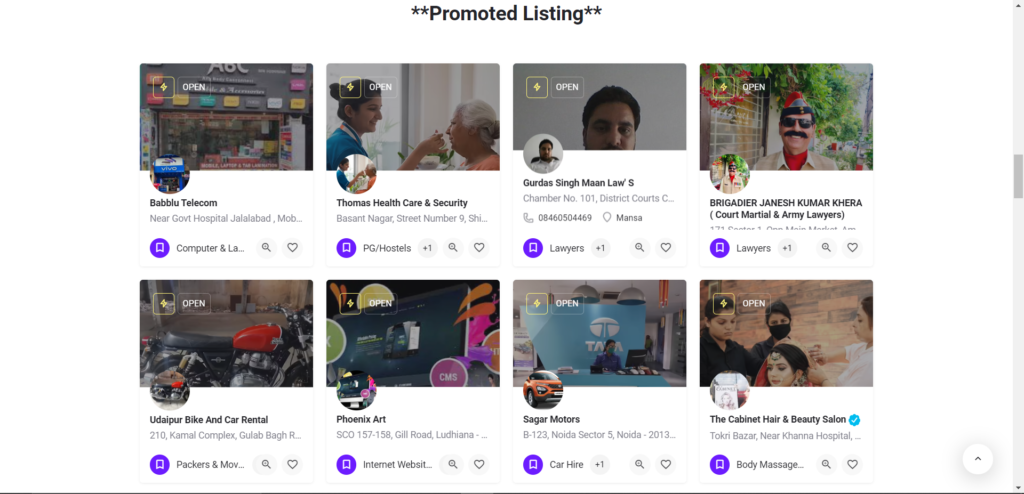The image size is (1024, 494).
Task: Click lightning featured badge on Sagar Motors
Action: [x=537, y=304]
